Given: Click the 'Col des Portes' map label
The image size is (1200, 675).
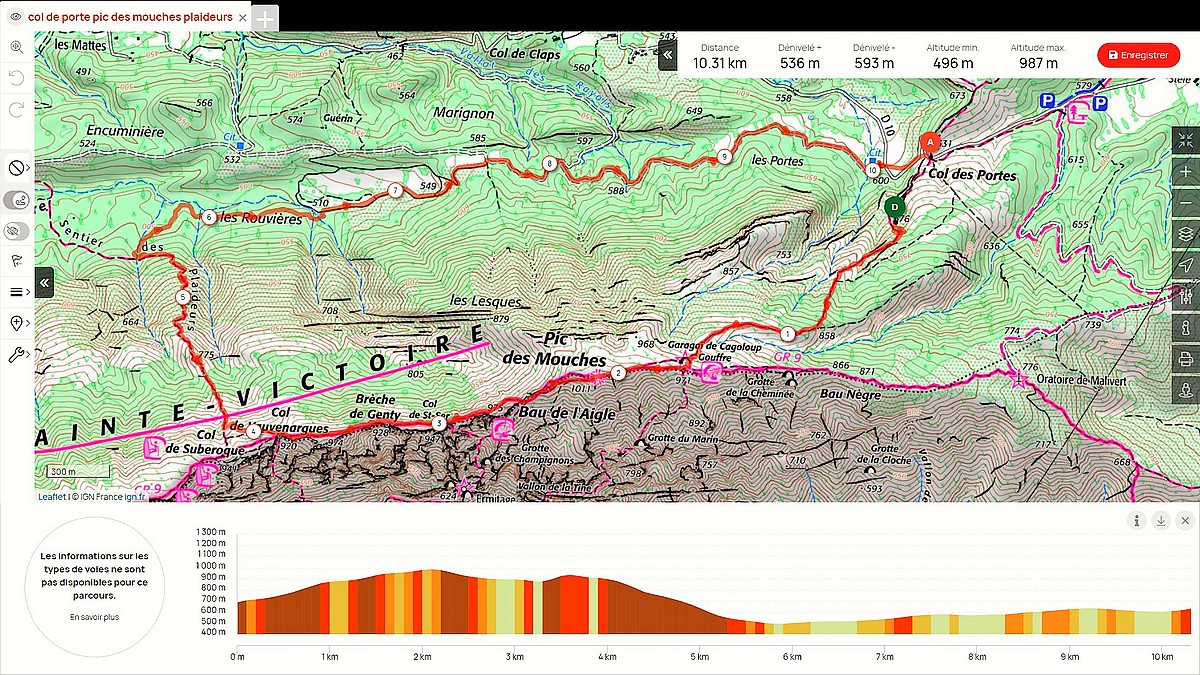Looking at the screenshot, I should [x=971, y=175].
